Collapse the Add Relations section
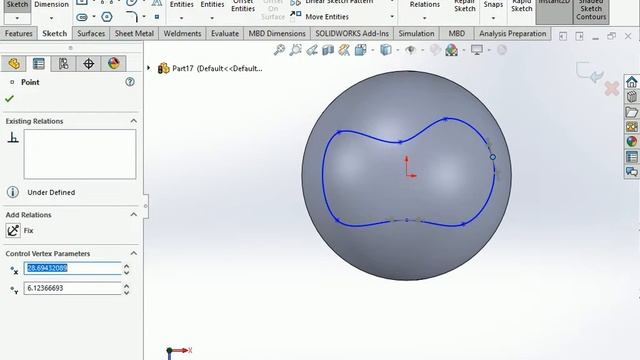Image resolution: width=640 pixels, height=360 pixels. point(133,215)
